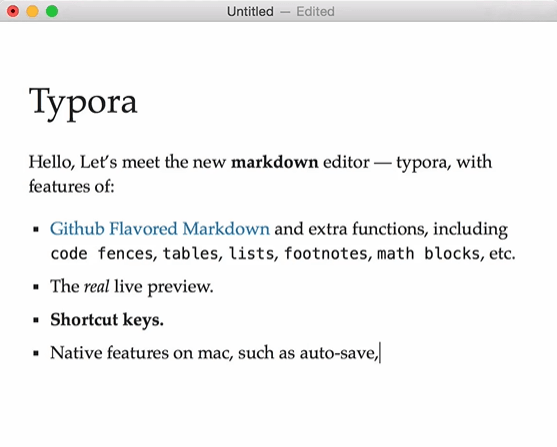Image resolution: width=557 pixels, height=447 pixels.
Task: Zoom the window with the green button
Action: click(x=52, y=11)
